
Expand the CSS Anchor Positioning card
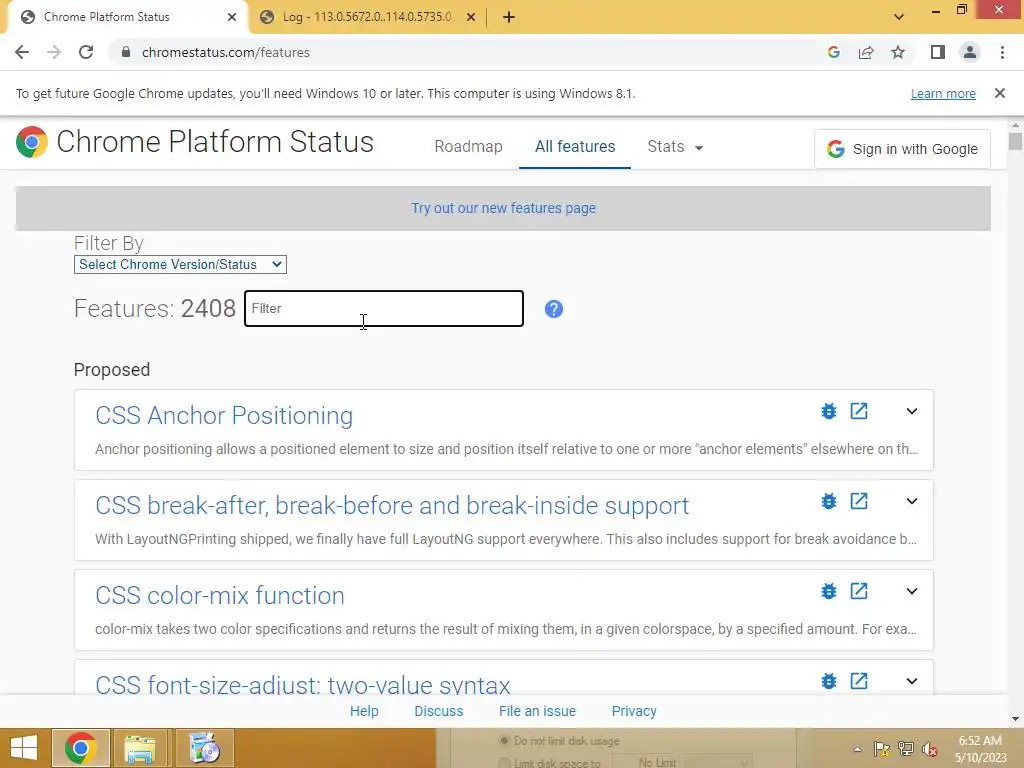(x=912, y=411)
